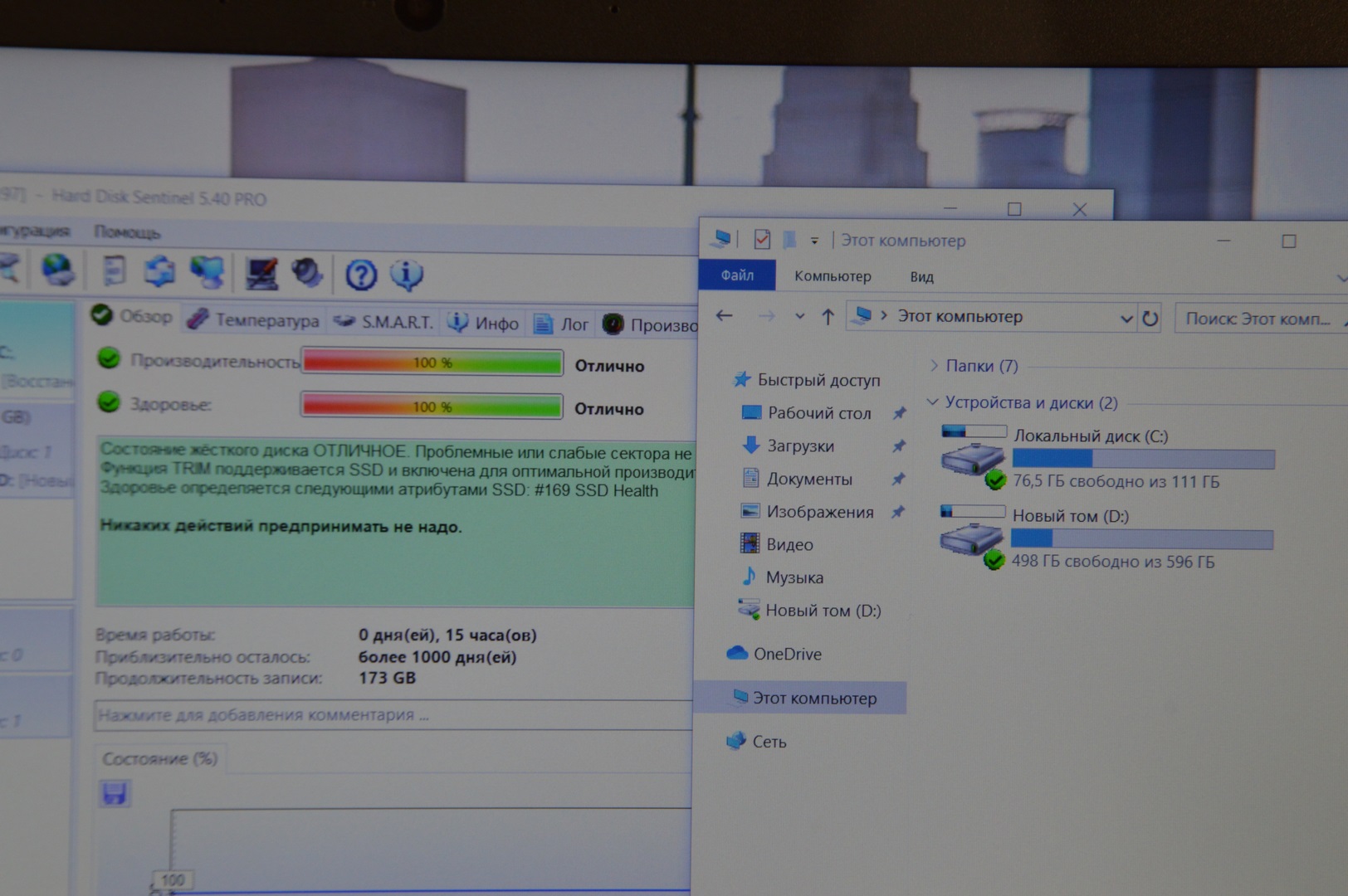Viewport: 1348px width, 896px height.
Task: Click the up arrow navigation button
Action: [828, 316]
